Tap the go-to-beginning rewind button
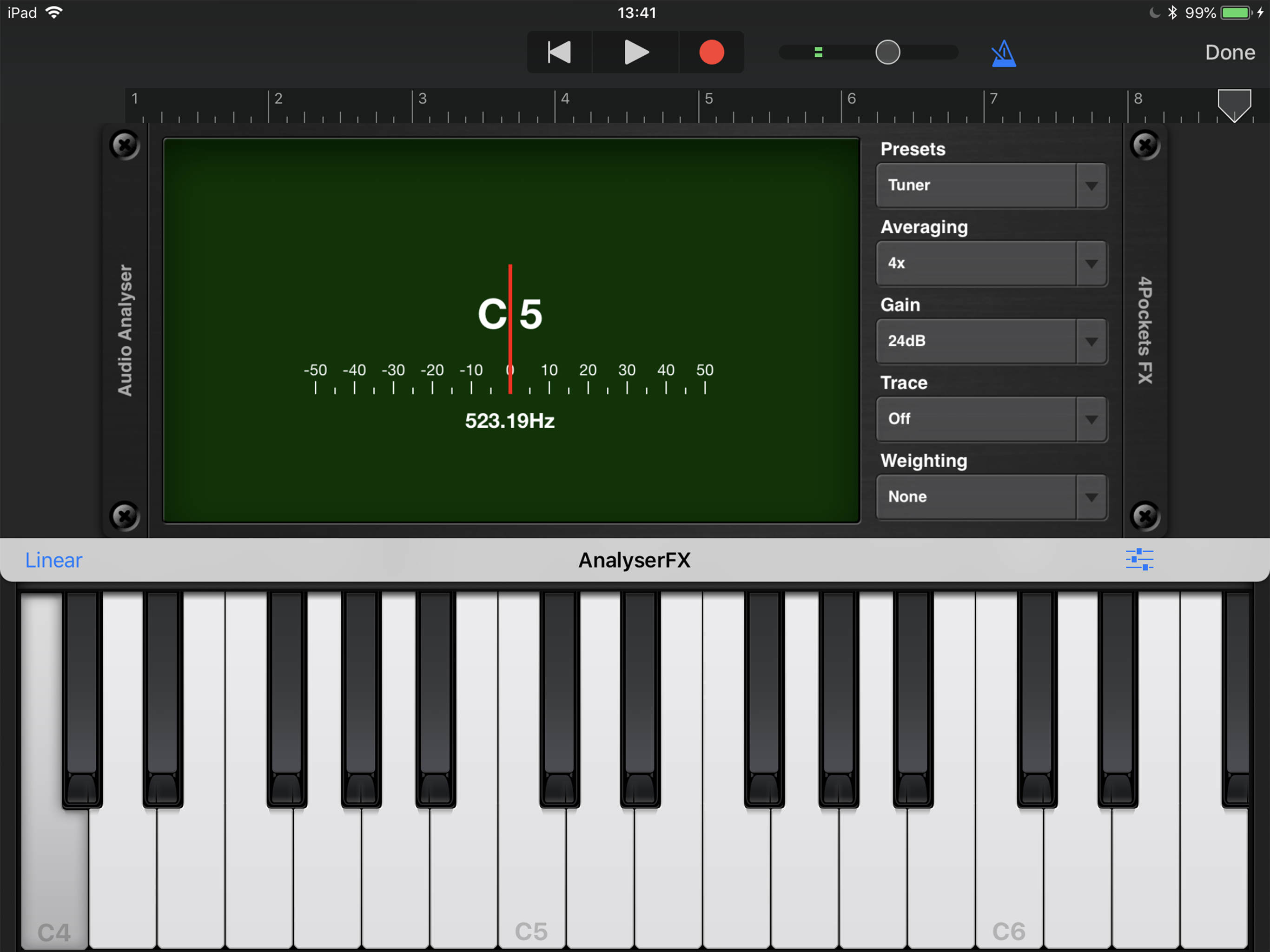 tap(559, 52)
